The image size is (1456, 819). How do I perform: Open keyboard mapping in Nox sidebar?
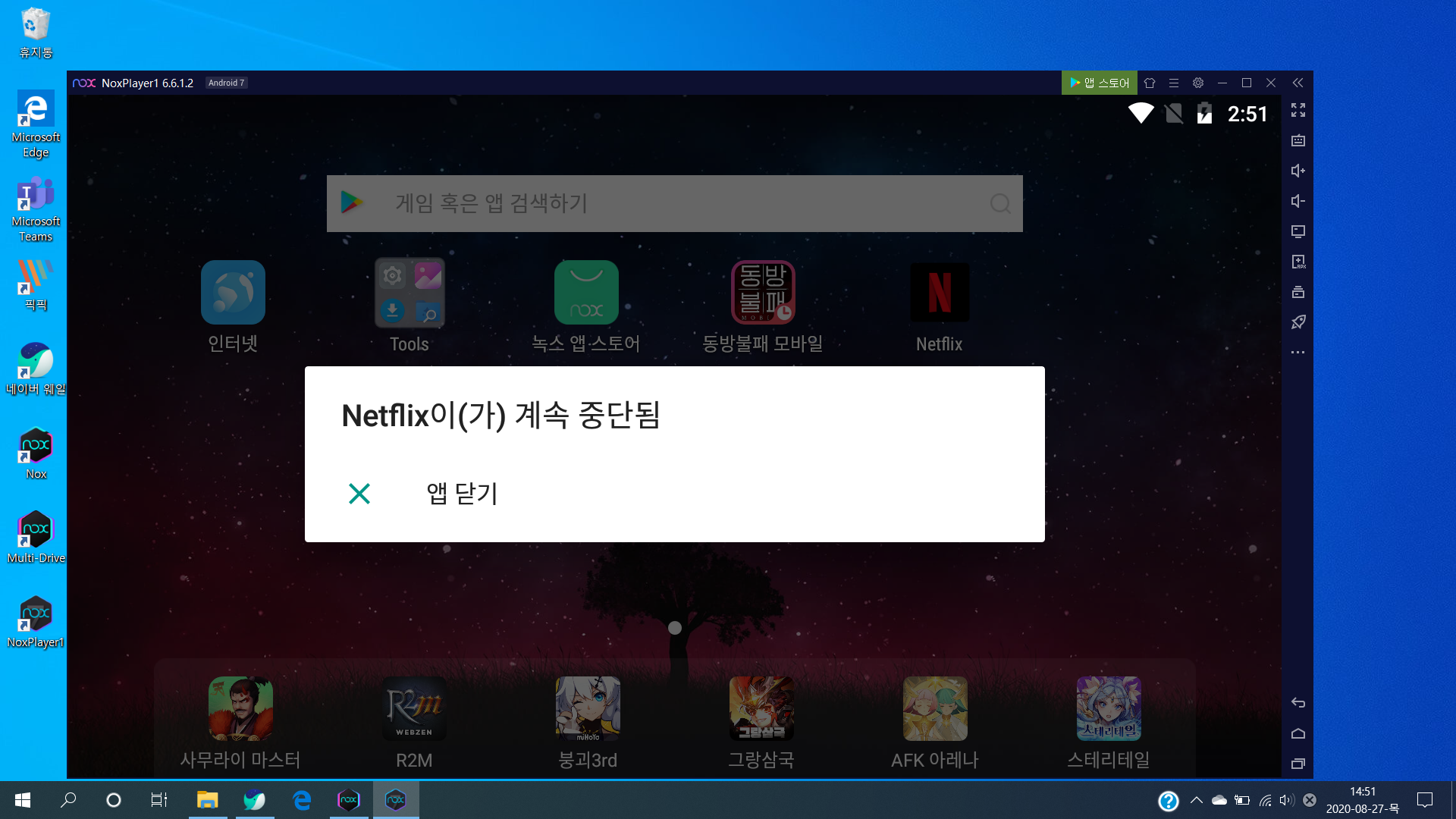click(x=1298, y=141)
